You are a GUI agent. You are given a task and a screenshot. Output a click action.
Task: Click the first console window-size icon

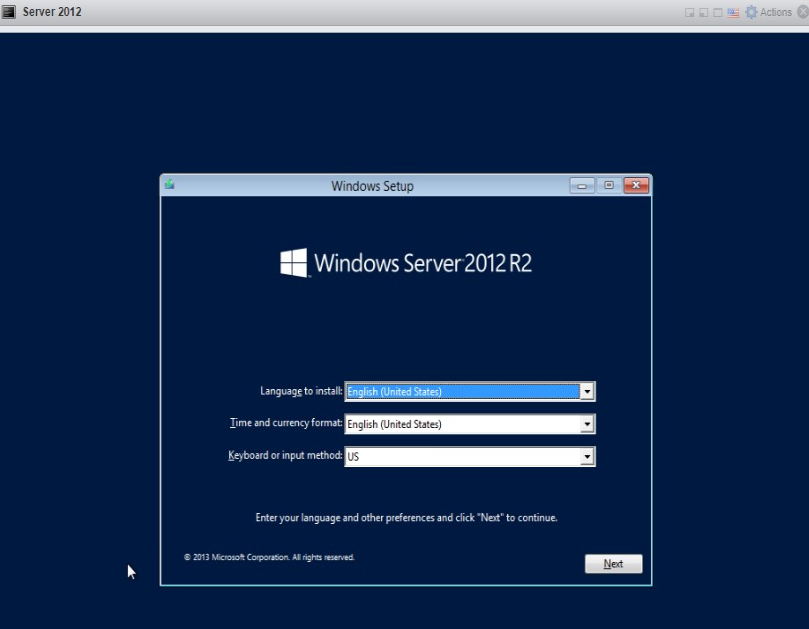689,12
